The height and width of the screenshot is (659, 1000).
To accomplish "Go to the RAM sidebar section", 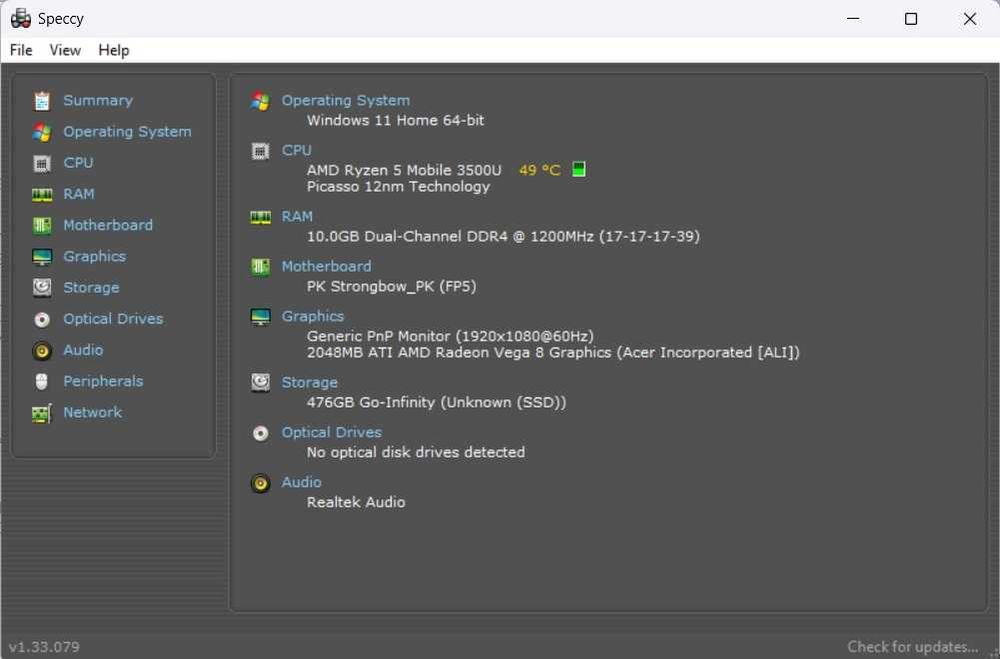I will tap(79, 195).
